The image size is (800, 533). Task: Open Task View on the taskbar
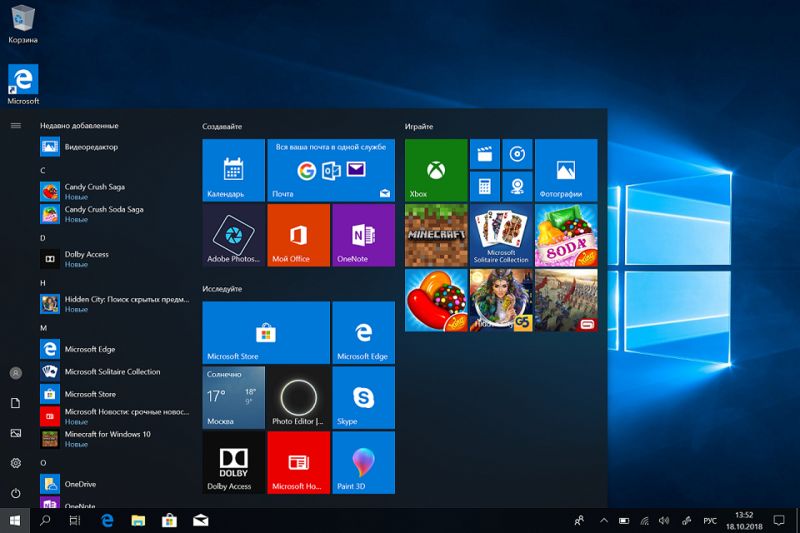75,521
